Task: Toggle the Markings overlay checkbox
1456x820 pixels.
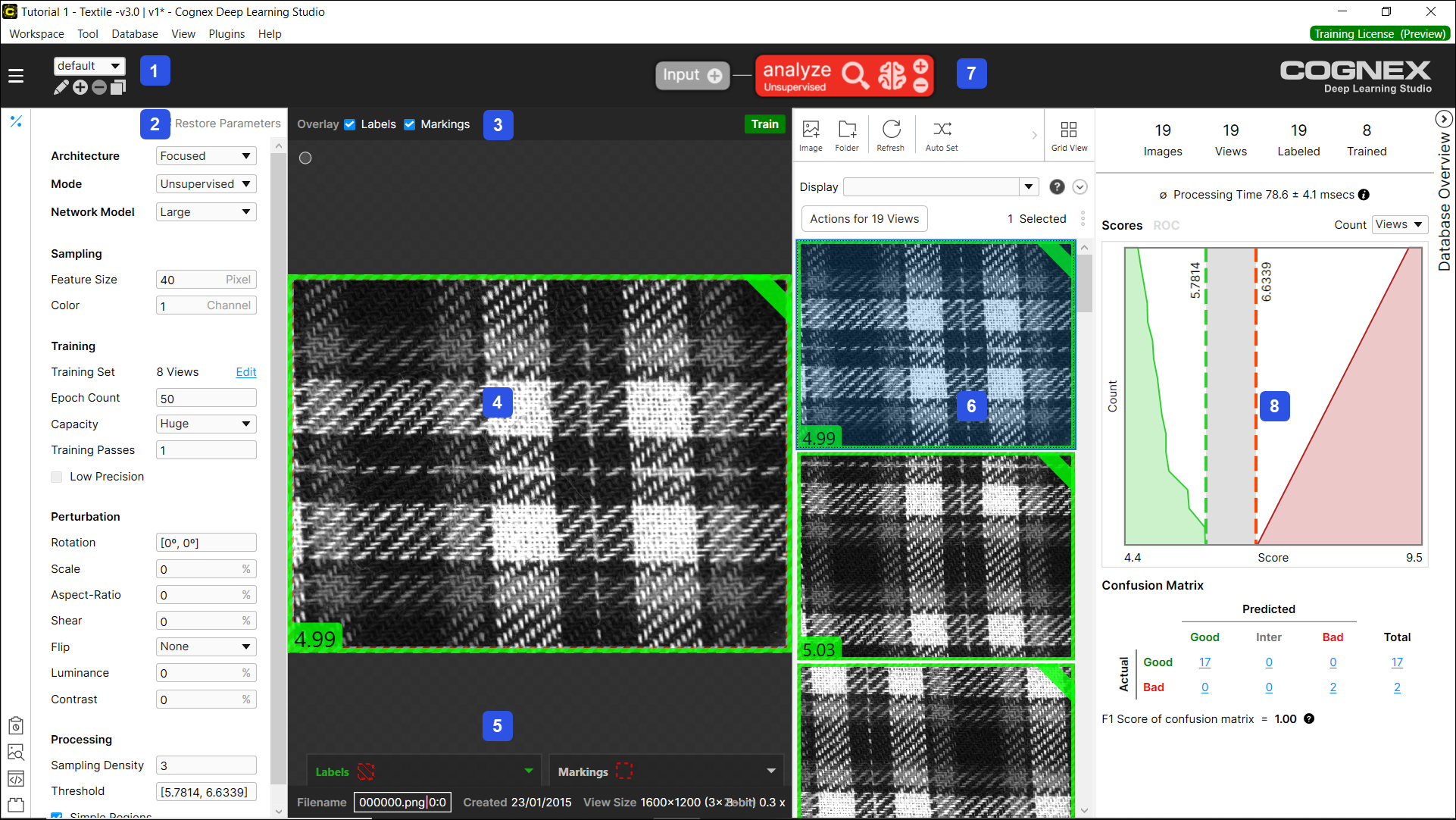Action: [x=410, y=124]
